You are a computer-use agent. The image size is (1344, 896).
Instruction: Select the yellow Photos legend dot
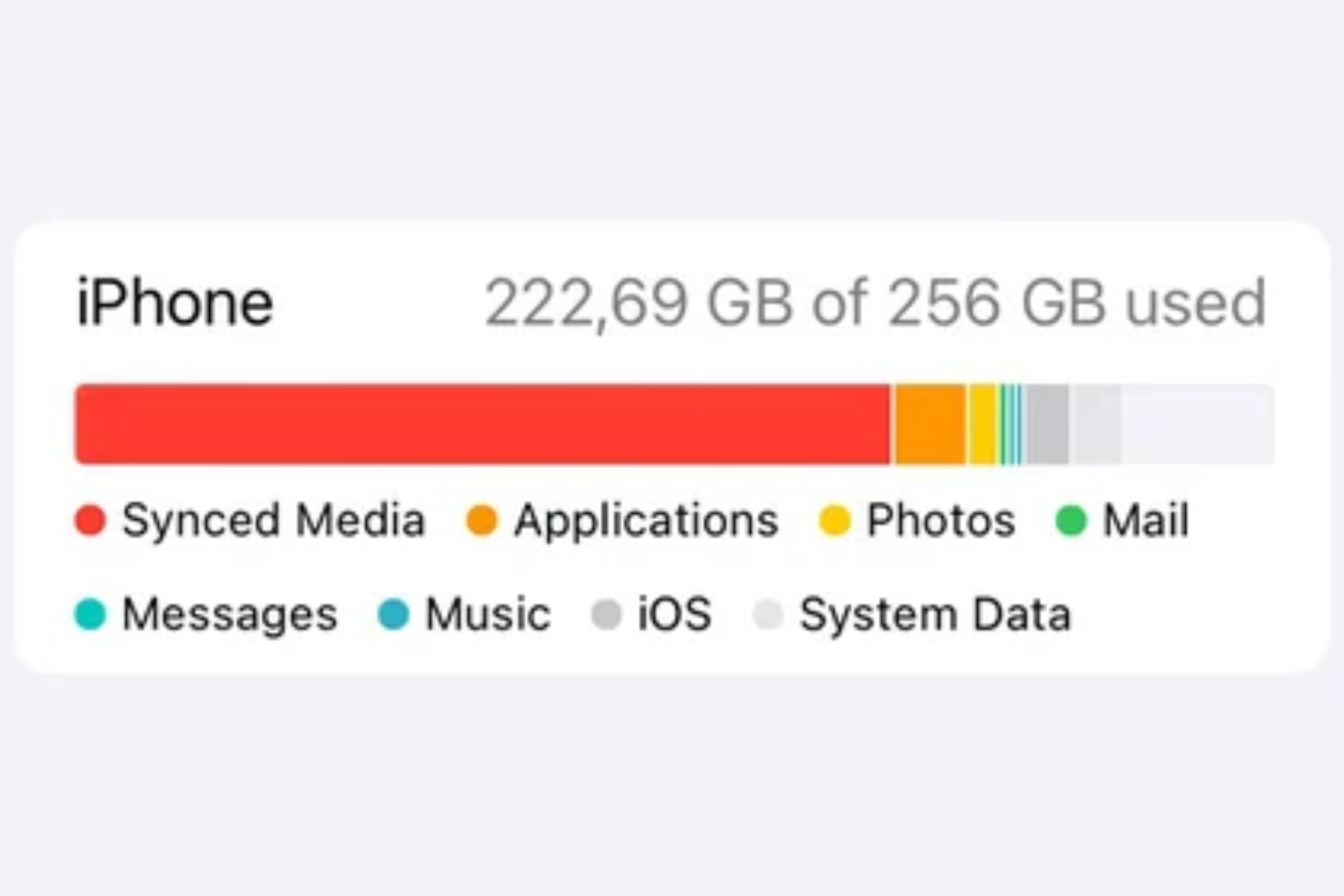coord(835,520)
